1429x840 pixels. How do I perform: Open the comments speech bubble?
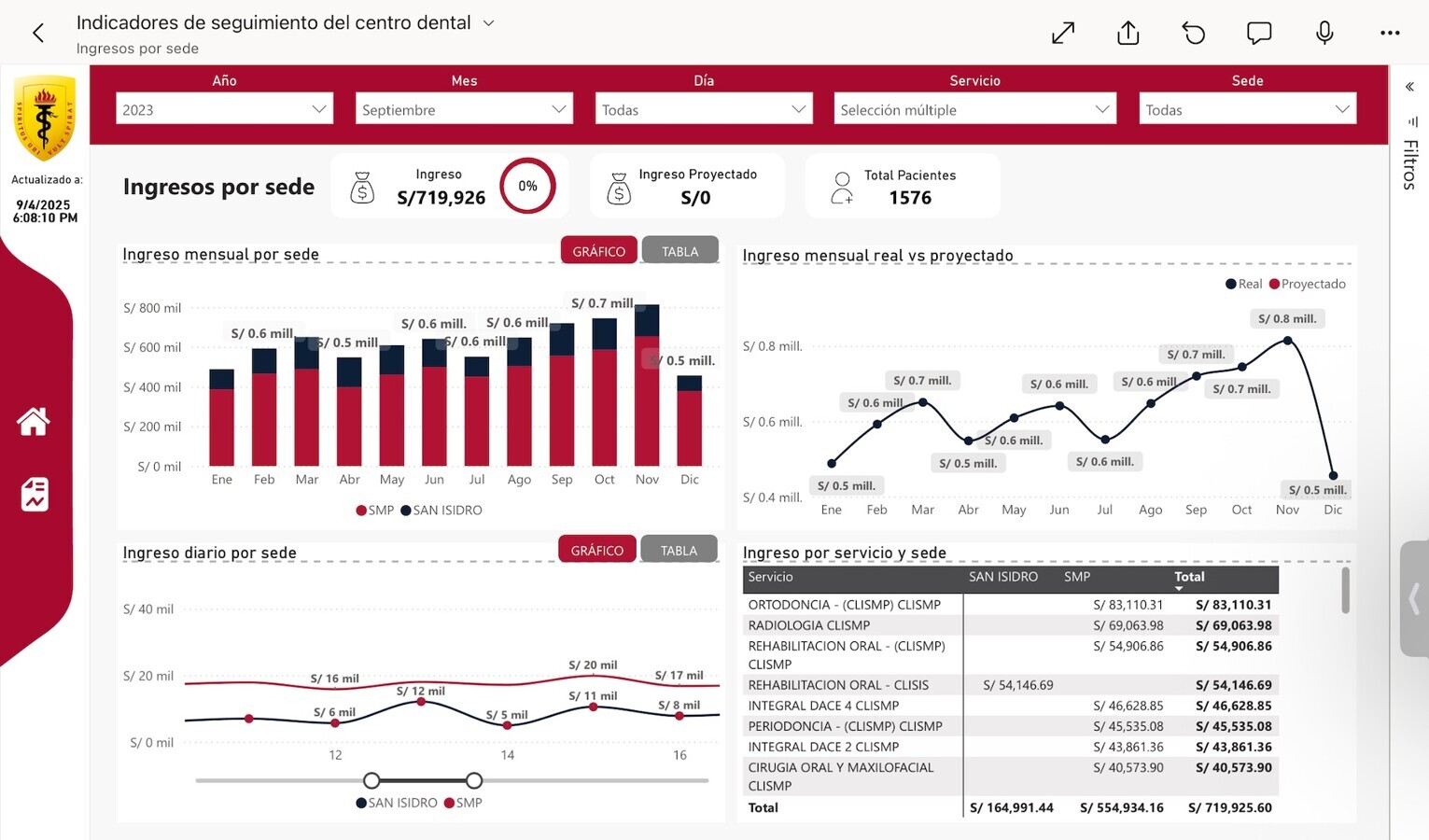pos(1258,34)
